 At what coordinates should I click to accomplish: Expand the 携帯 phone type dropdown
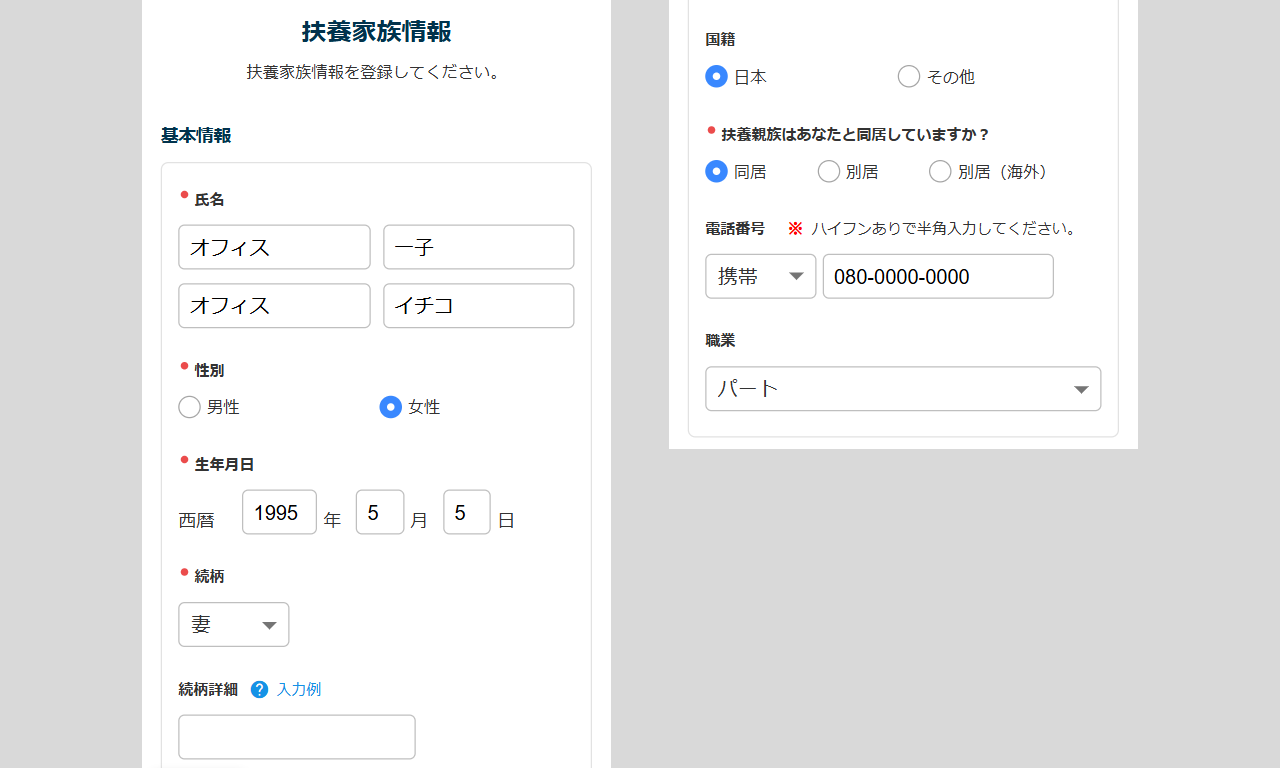[761, 276]
